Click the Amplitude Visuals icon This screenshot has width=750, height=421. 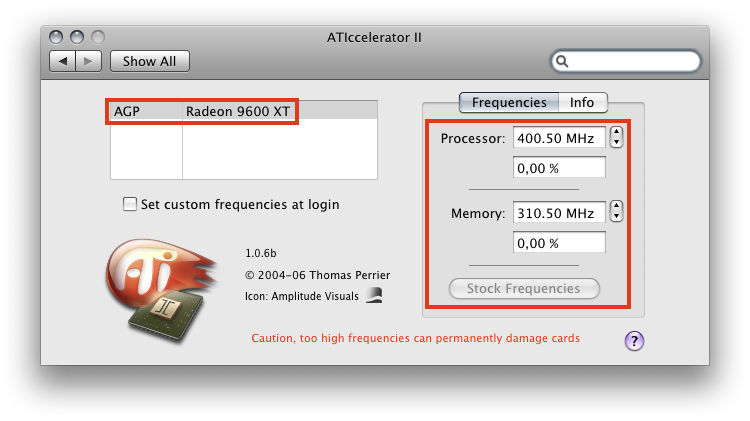(x=374, y=295)
